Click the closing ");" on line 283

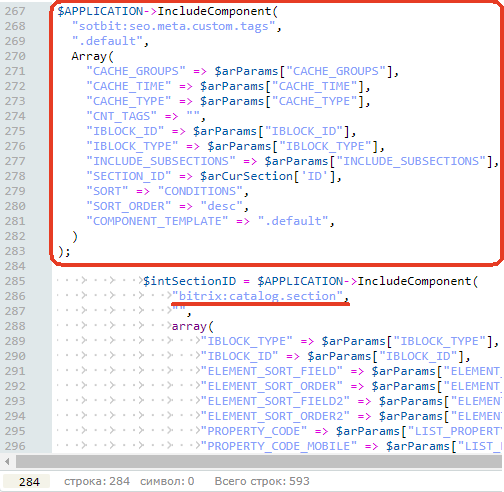(x=64, y=252)
